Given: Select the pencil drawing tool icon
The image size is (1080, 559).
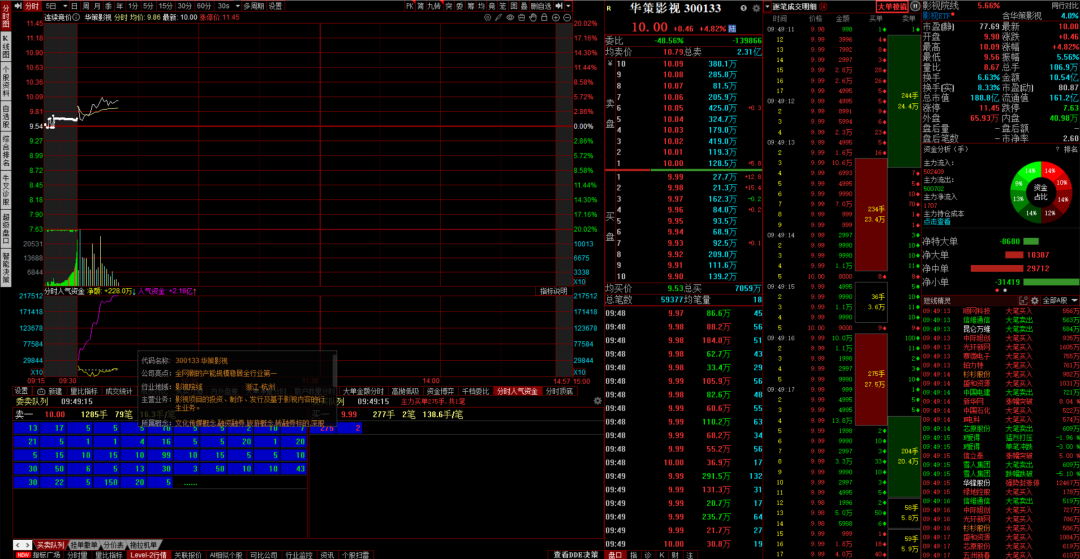Looking at the screenshot, I should pyautogui.click(x=499, y=17).
